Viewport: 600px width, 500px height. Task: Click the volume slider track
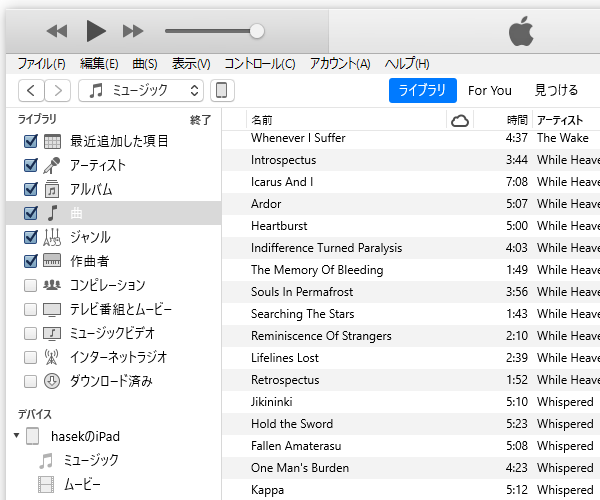click(209, 31)
